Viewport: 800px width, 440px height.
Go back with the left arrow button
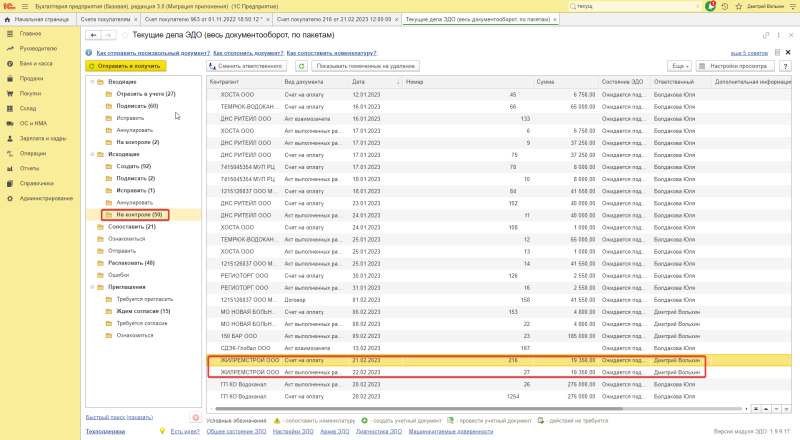point(93,35)
